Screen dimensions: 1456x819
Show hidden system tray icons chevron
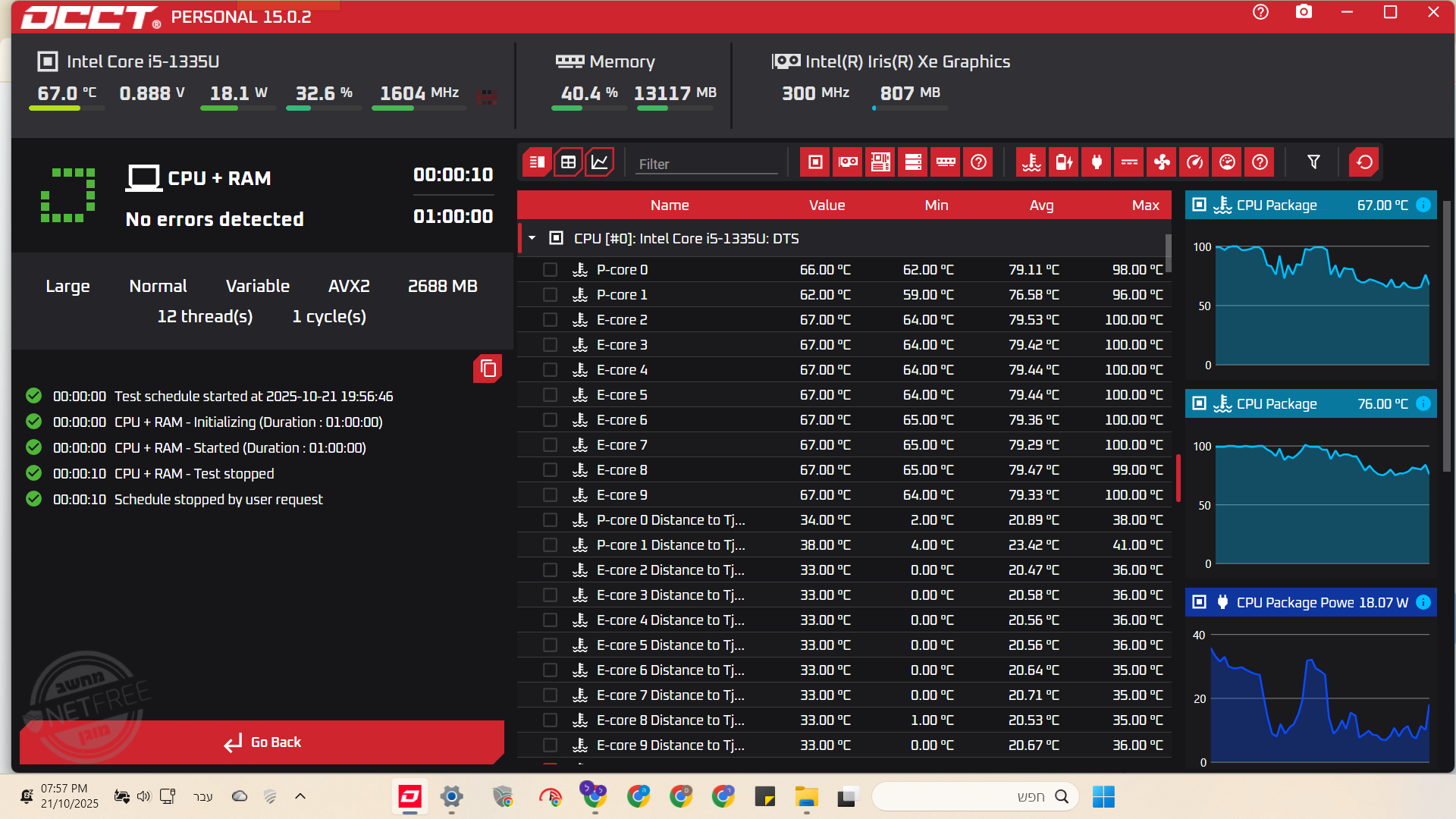[300, 796]
